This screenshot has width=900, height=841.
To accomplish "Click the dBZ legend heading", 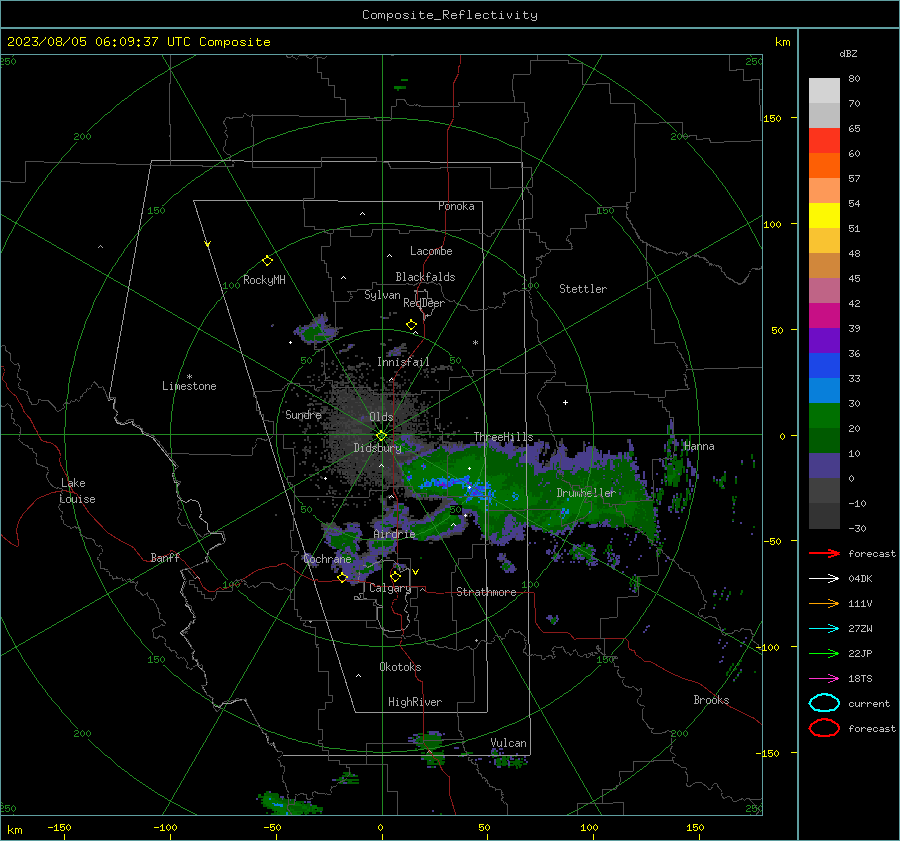I will [848, 53].
